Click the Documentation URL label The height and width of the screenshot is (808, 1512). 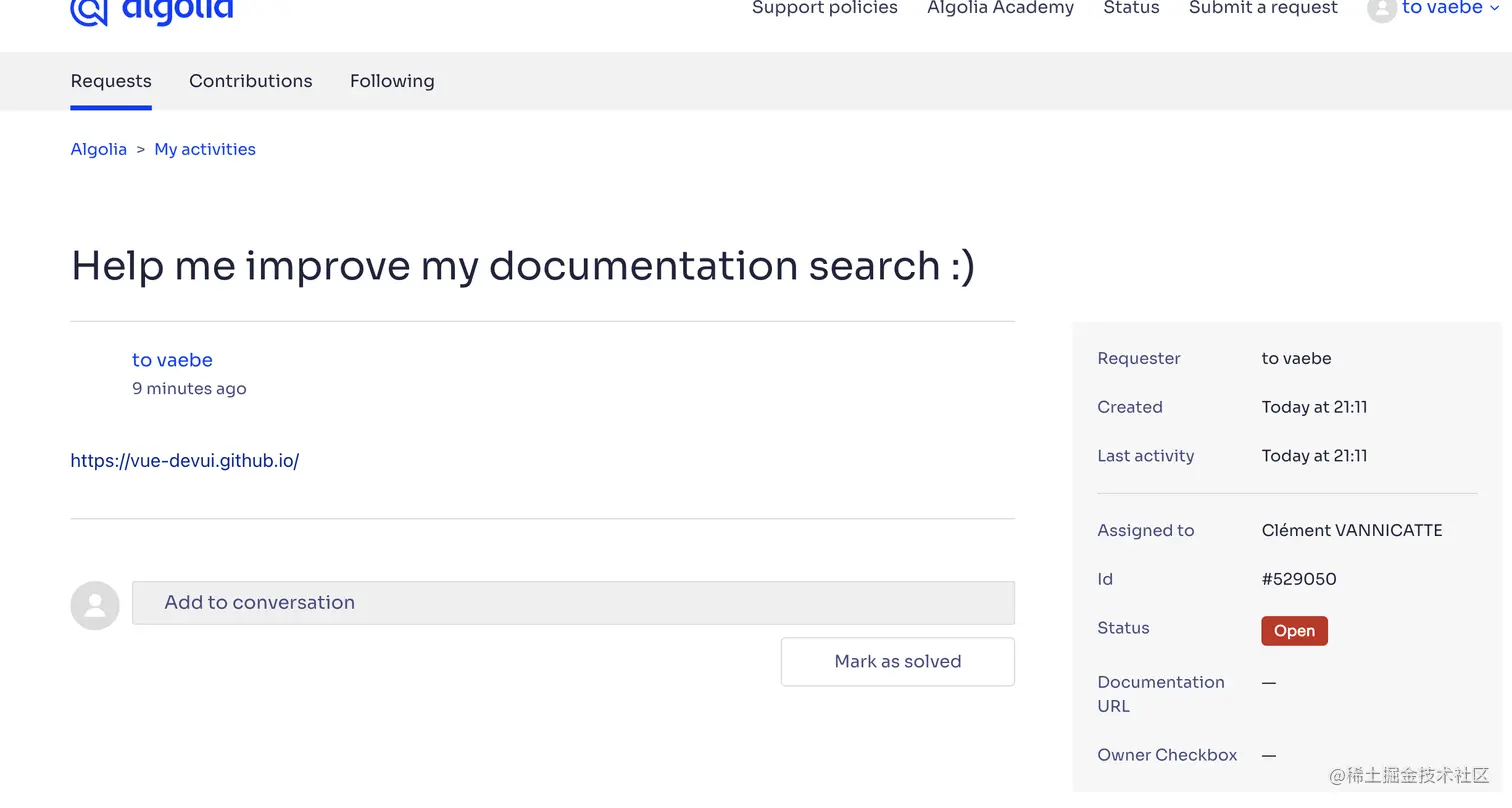1161,694
